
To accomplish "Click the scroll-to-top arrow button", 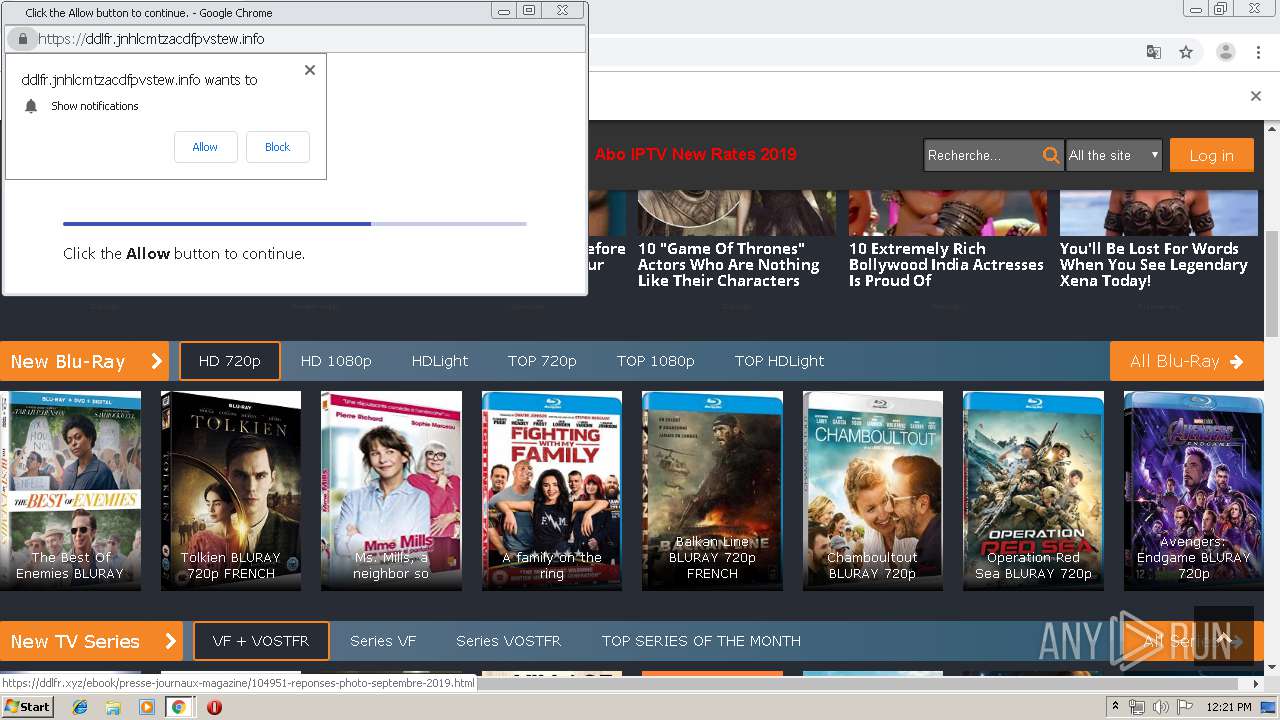I will (1224, 636).
